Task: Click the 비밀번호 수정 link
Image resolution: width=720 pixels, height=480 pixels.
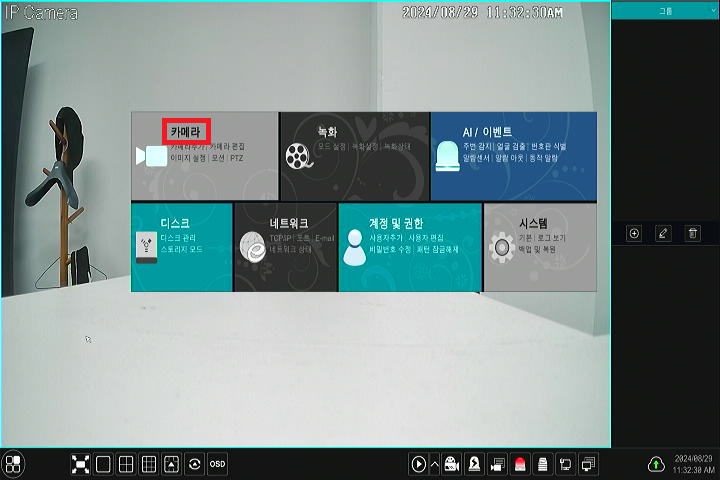Action: tap(390, 249)
